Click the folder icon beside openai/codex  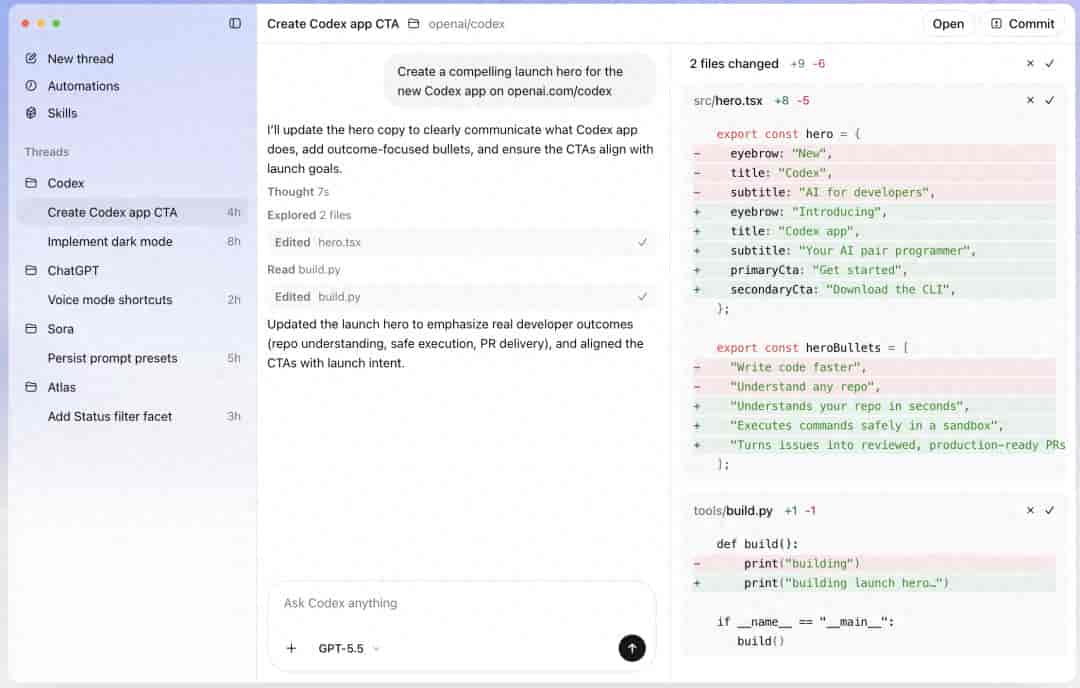tap(413, 23)
